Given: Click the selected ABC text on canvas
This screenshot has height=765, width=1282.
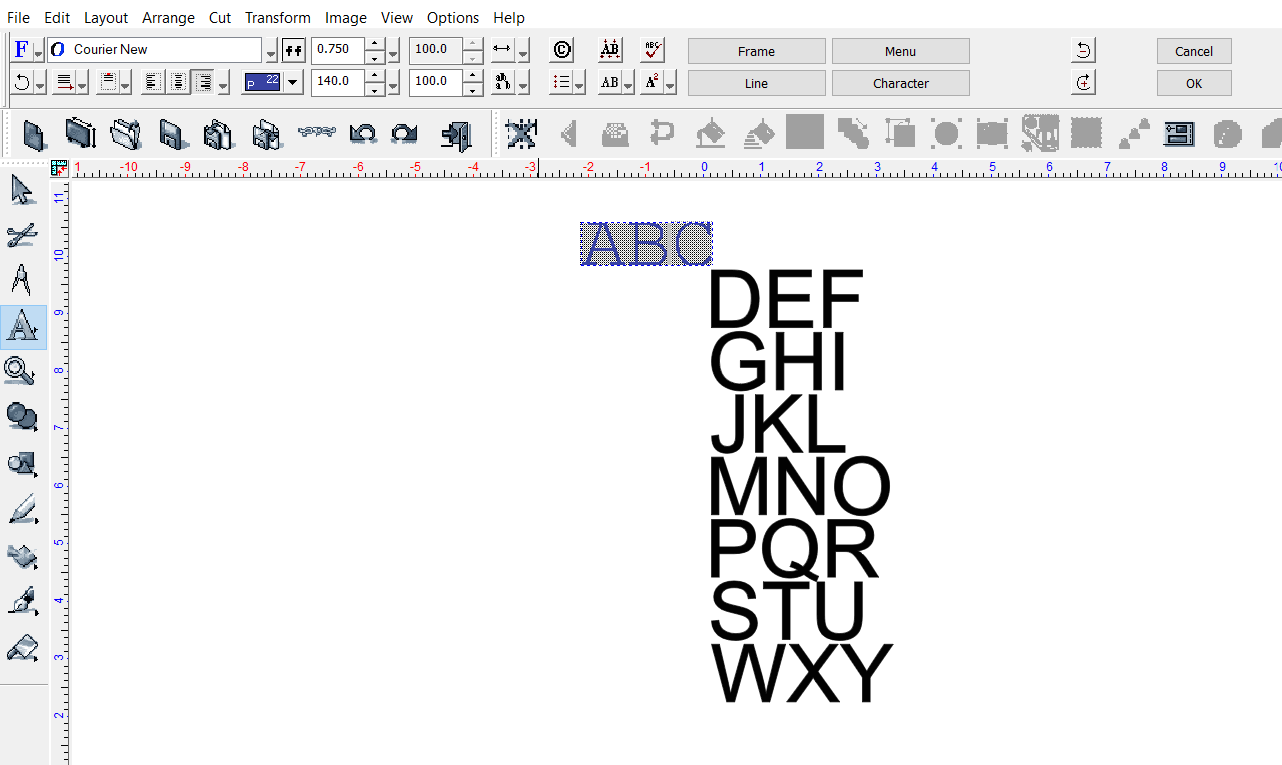Looking at the screenshot, I should pyautogui.click(x=646, y=244).
